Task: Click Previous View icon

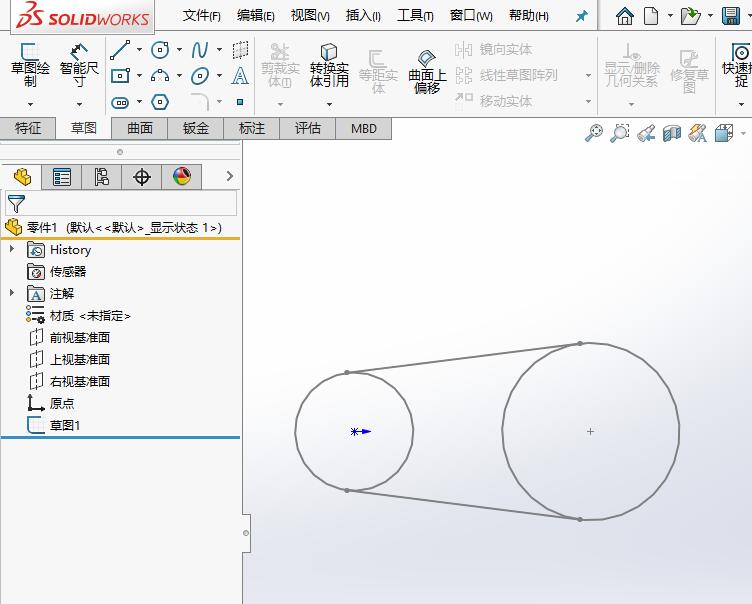Action: click(646, 133)
